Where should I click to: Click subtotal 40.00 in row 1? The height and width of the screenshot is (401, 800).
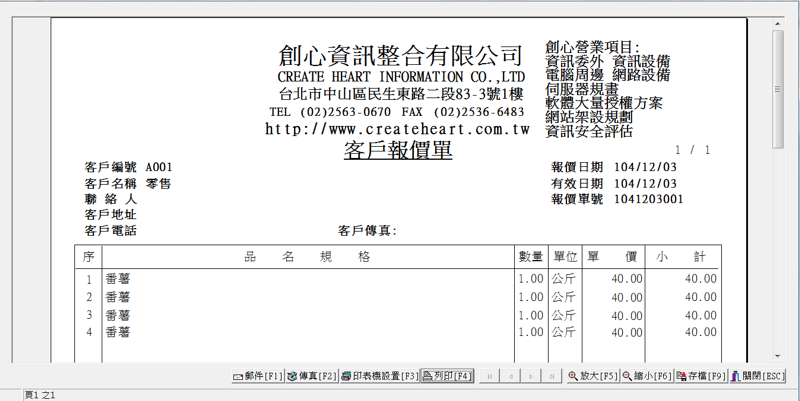701,279
